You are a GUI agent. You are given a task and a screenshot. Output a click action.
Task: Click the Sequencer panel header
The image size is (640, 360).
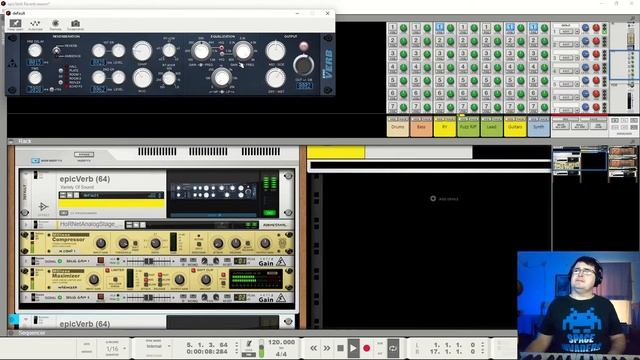point(262,333)
